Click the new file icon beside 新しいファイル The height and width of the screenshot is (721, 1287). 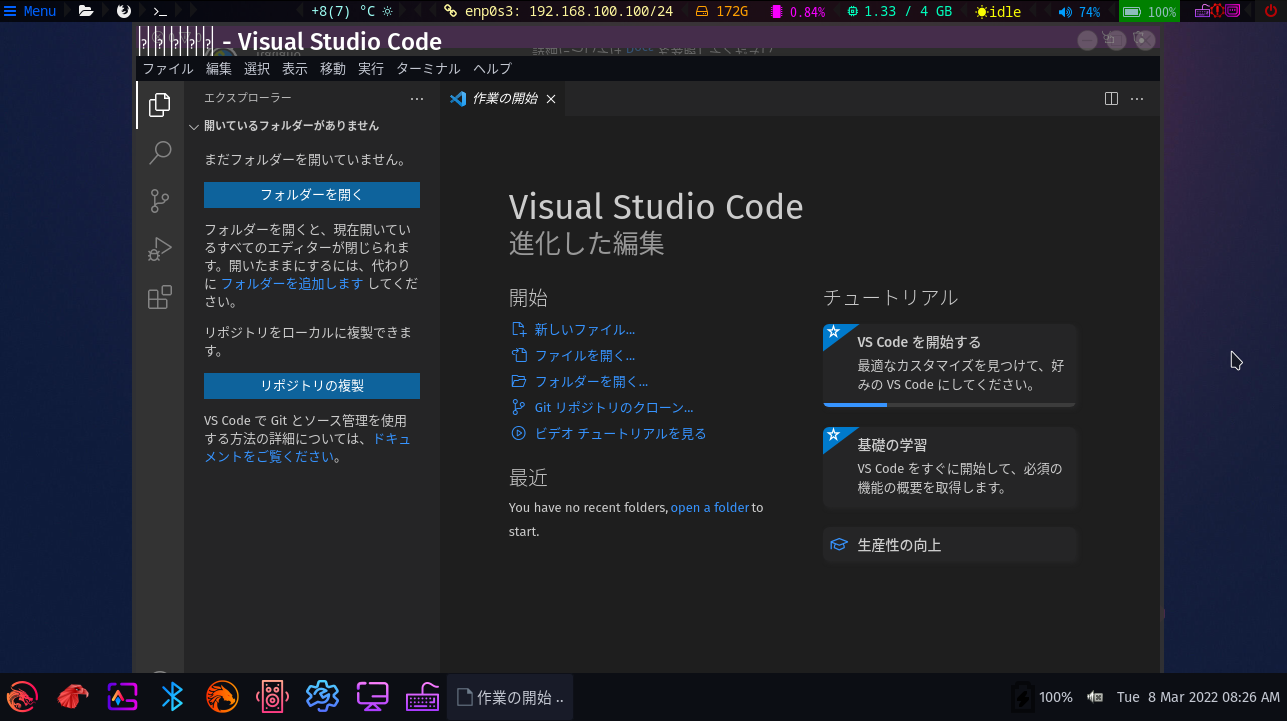pos(518,329)
